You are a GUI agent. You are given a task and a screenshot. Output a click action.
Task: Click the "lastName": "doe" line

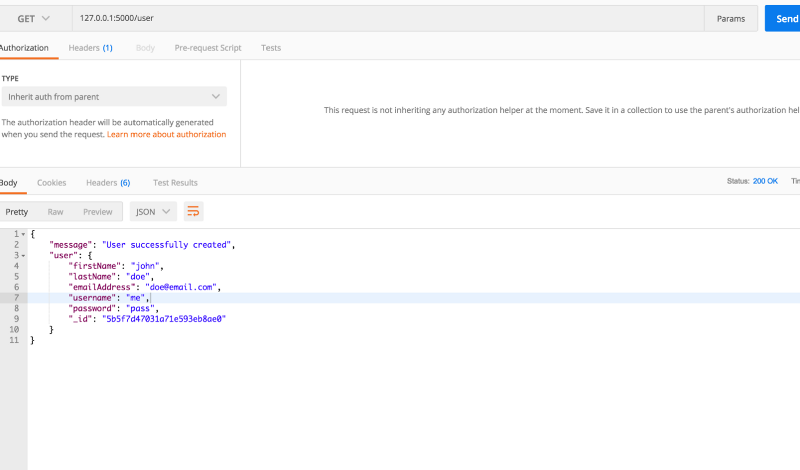coord(111,277)
